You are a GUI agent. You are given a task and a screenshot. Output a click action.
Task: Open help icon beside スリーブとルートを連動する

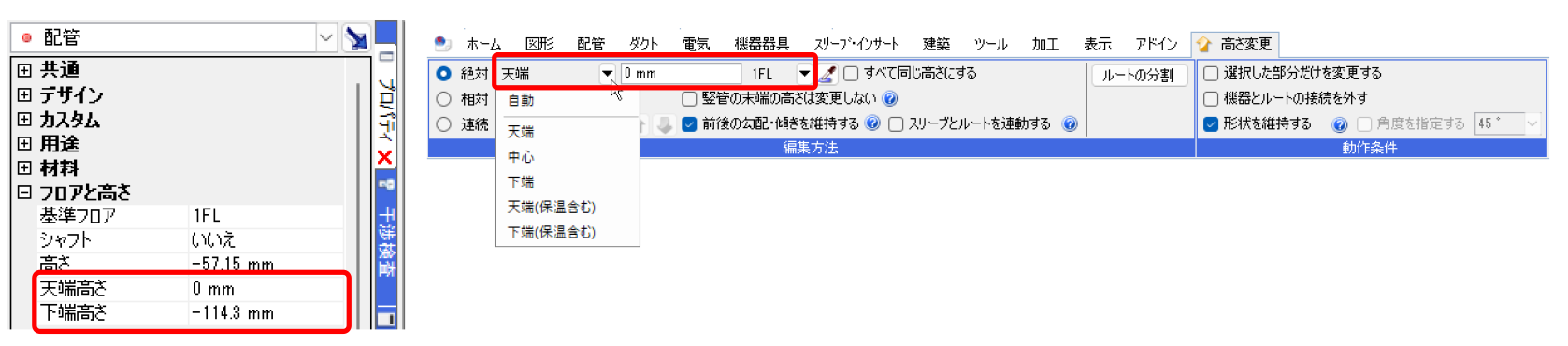1070,123
